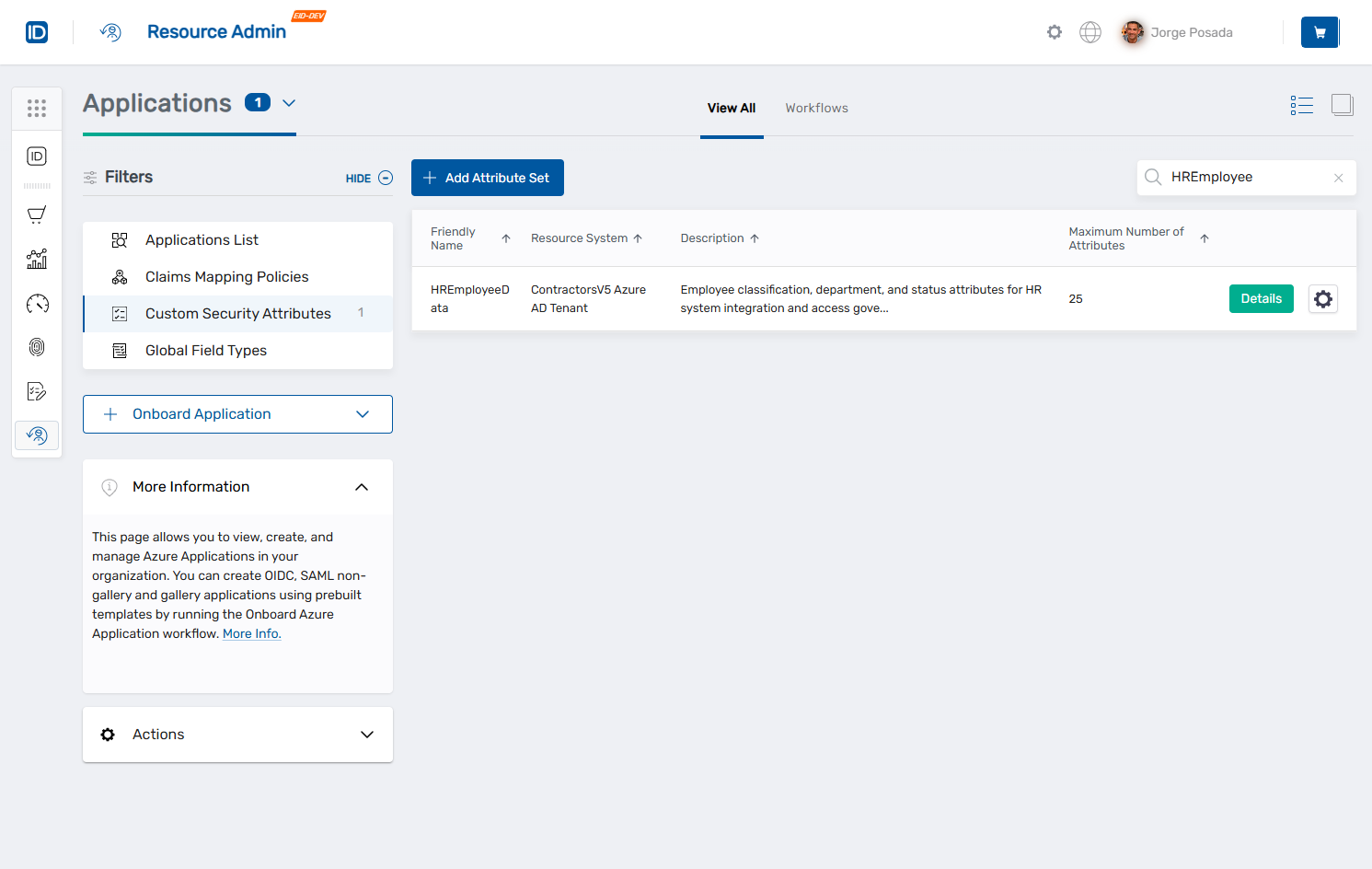Select the analytics chart icon in sidebar
This screenshot has width=1372, height=869.
click(x=37, y=259)
